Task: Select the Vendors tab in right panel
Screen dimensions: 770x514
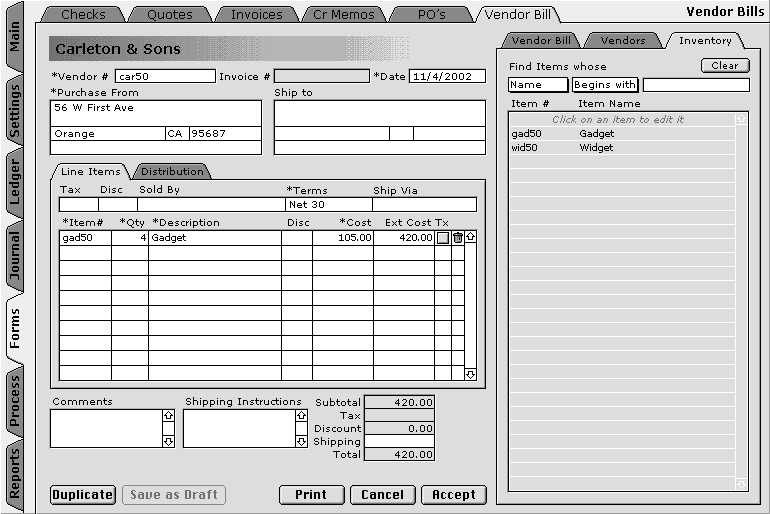Action: 623,41
